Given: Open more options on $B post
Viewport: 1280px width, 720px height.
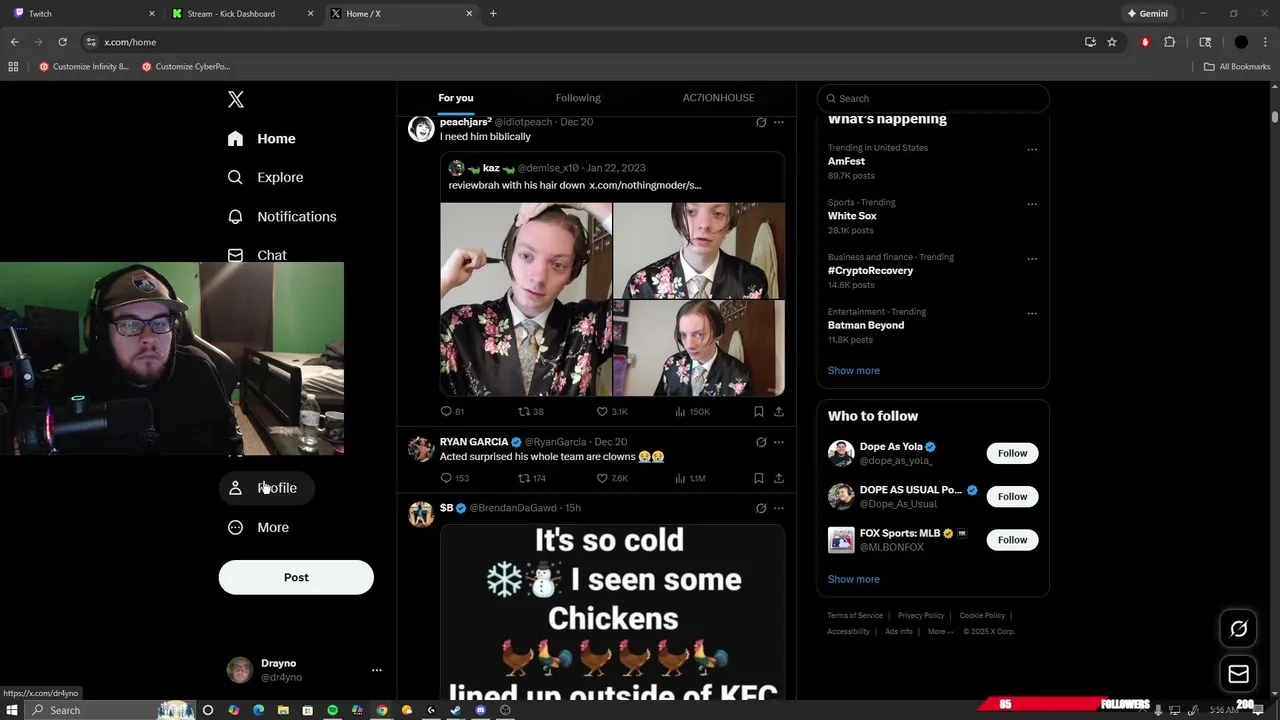Looking at the screenshot, I should pyautogui.click(x=779, y=508).
